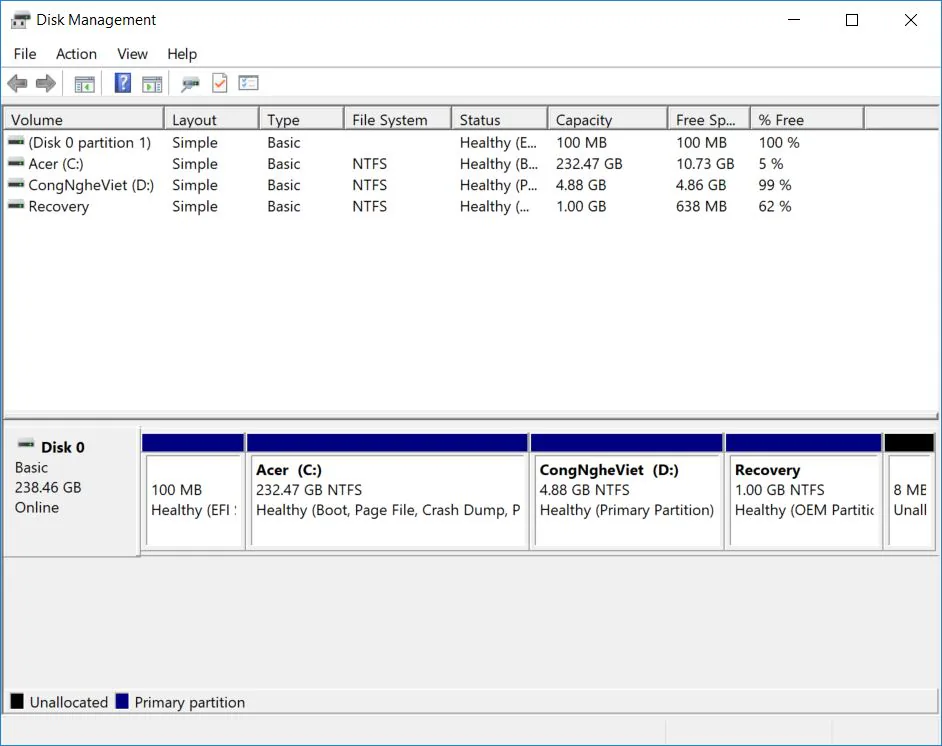
Task: Click the Settings list toolbar icon
Action: [x=248, y=83]
